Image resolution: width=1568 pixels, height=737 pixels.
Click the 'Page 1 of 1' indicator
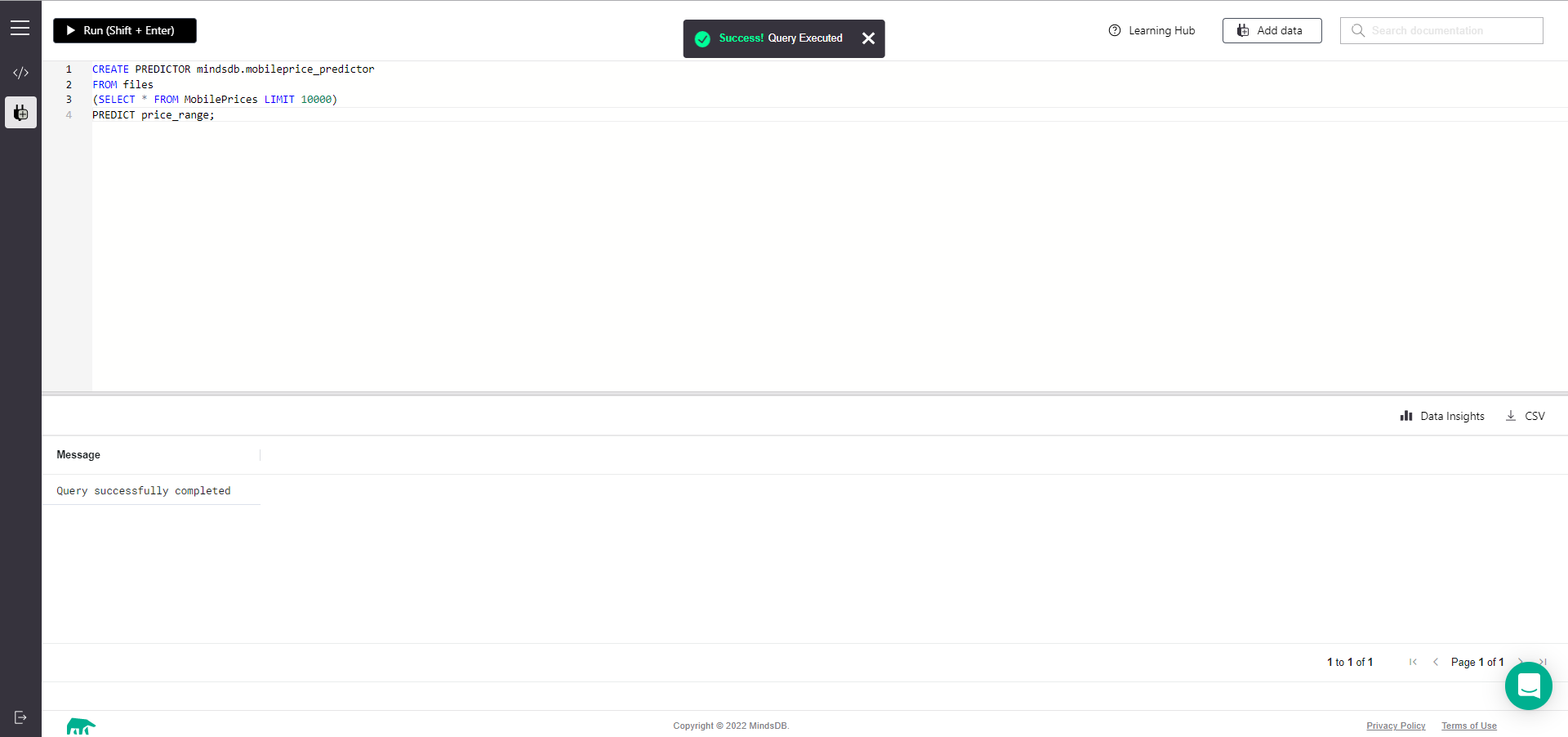[1477, 662]
